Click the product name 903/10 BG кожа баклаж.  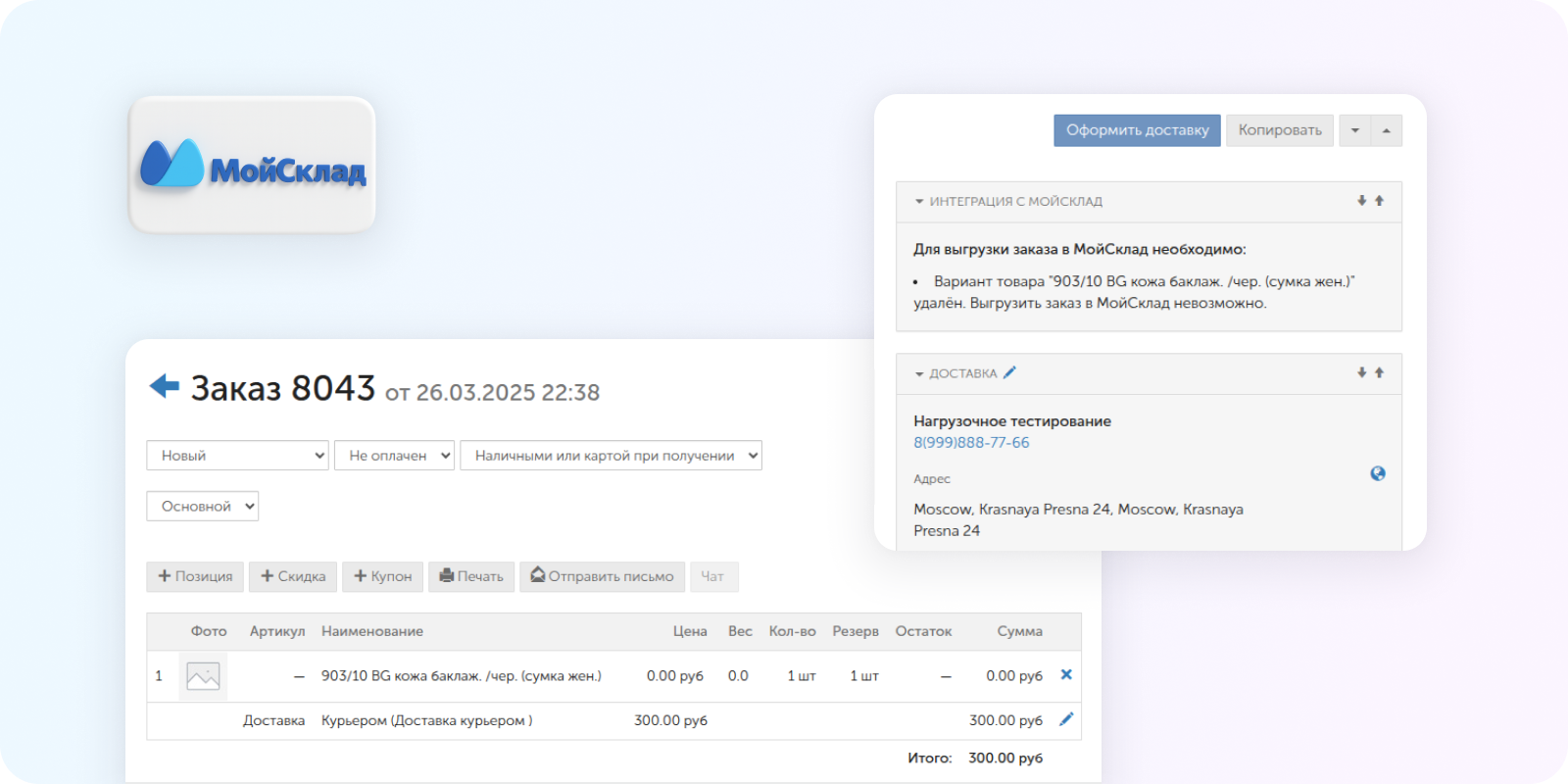462,676
